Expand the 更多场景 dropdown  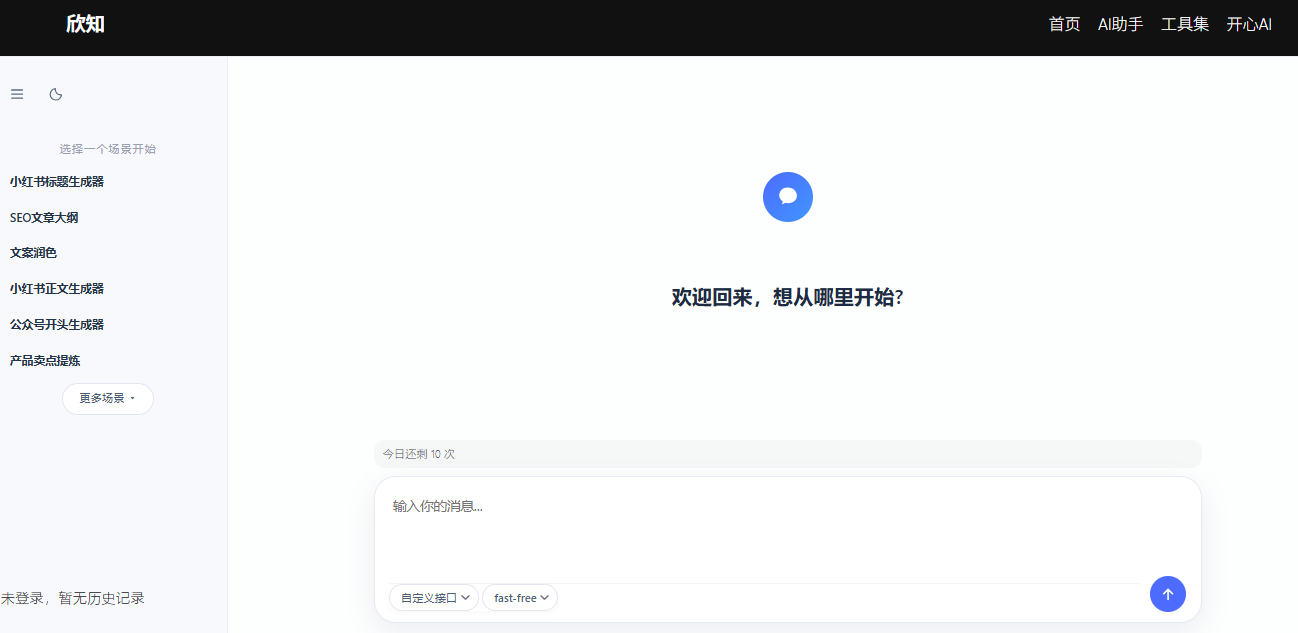[x=108, y=398]
